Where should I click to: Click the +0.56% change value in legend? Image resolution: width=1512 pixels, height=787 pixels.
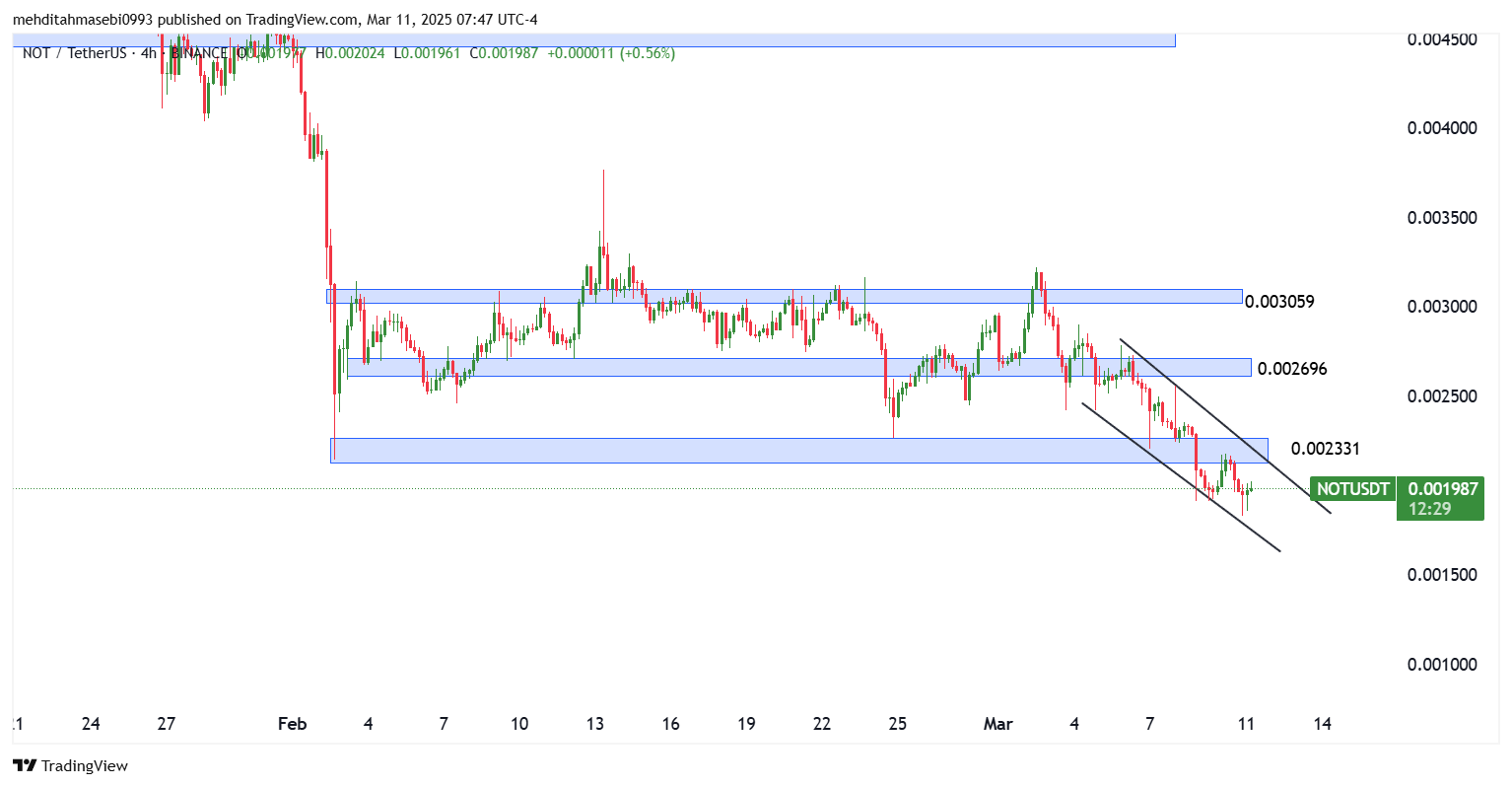648,53
